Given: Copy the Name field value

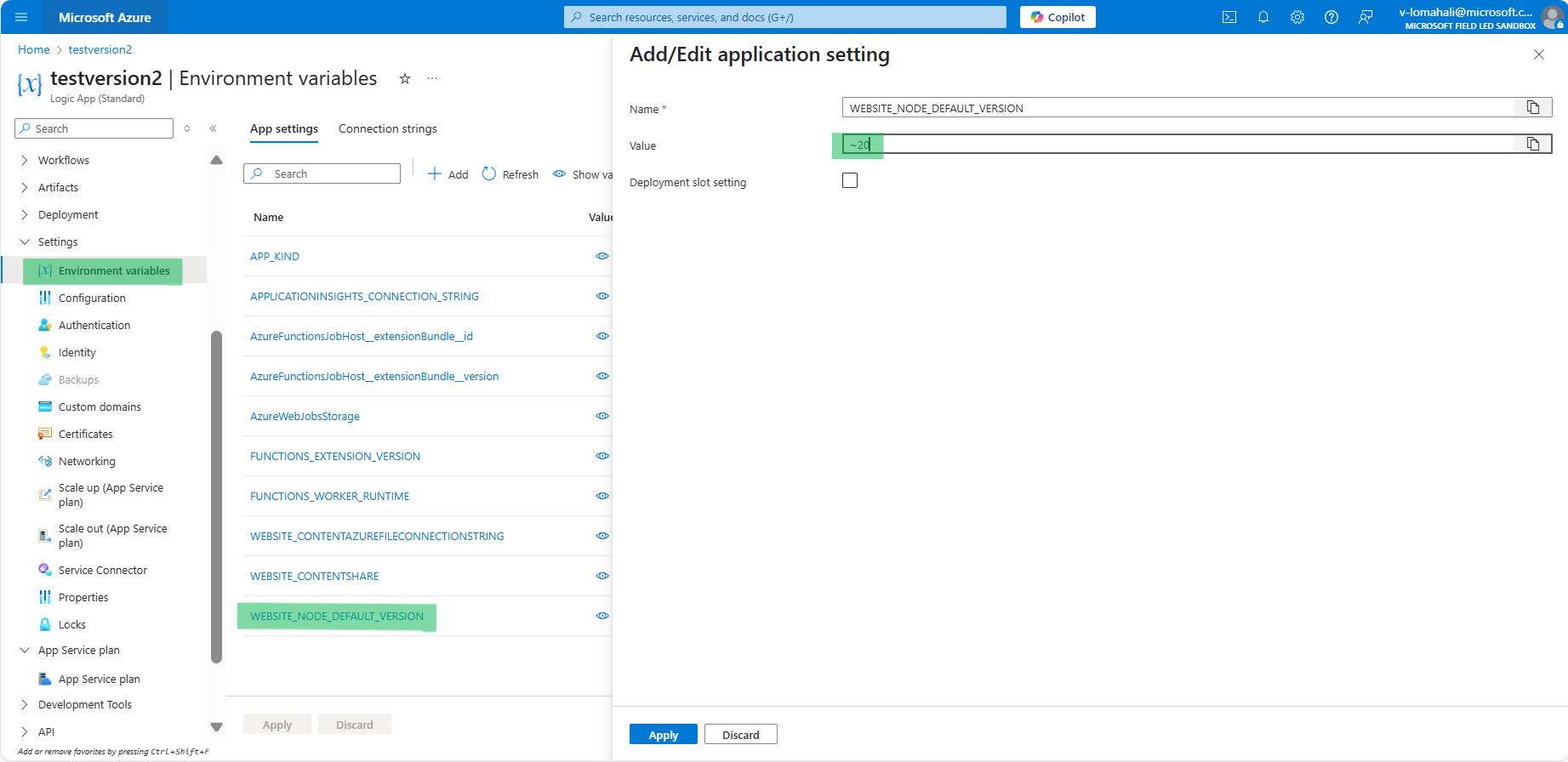Looking at the screenshot, I should 1533,107.
